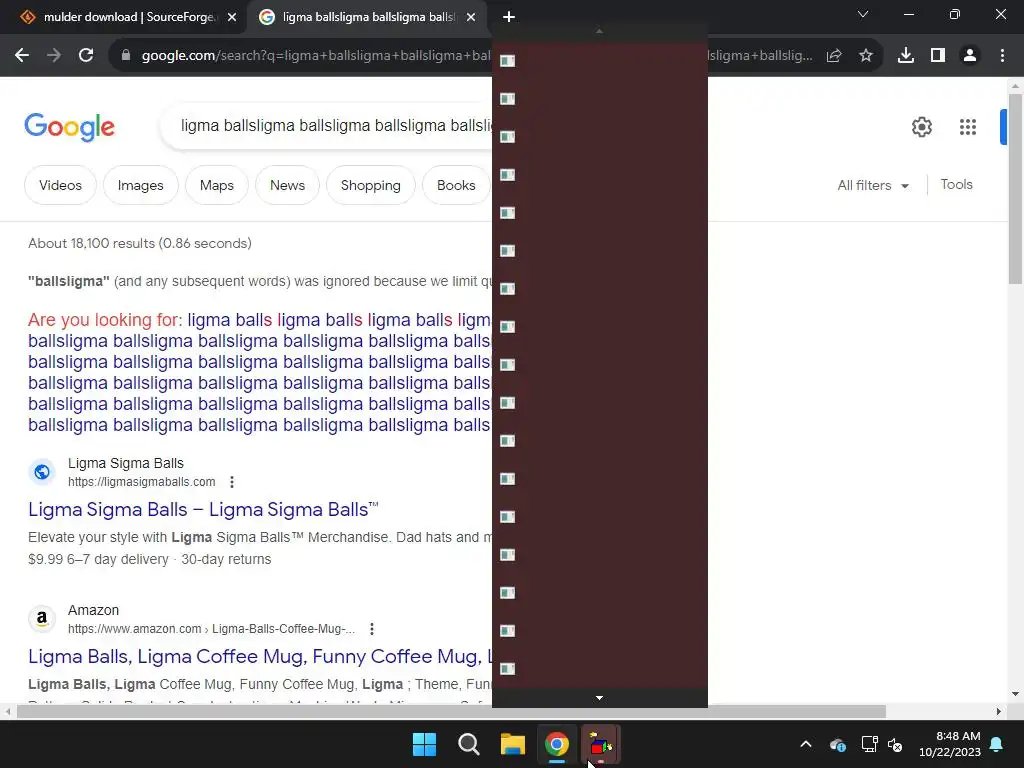The image size is (1024, 768).
Task: Open the OneDrive cloud tray icon
Action: tap(838, 744)
